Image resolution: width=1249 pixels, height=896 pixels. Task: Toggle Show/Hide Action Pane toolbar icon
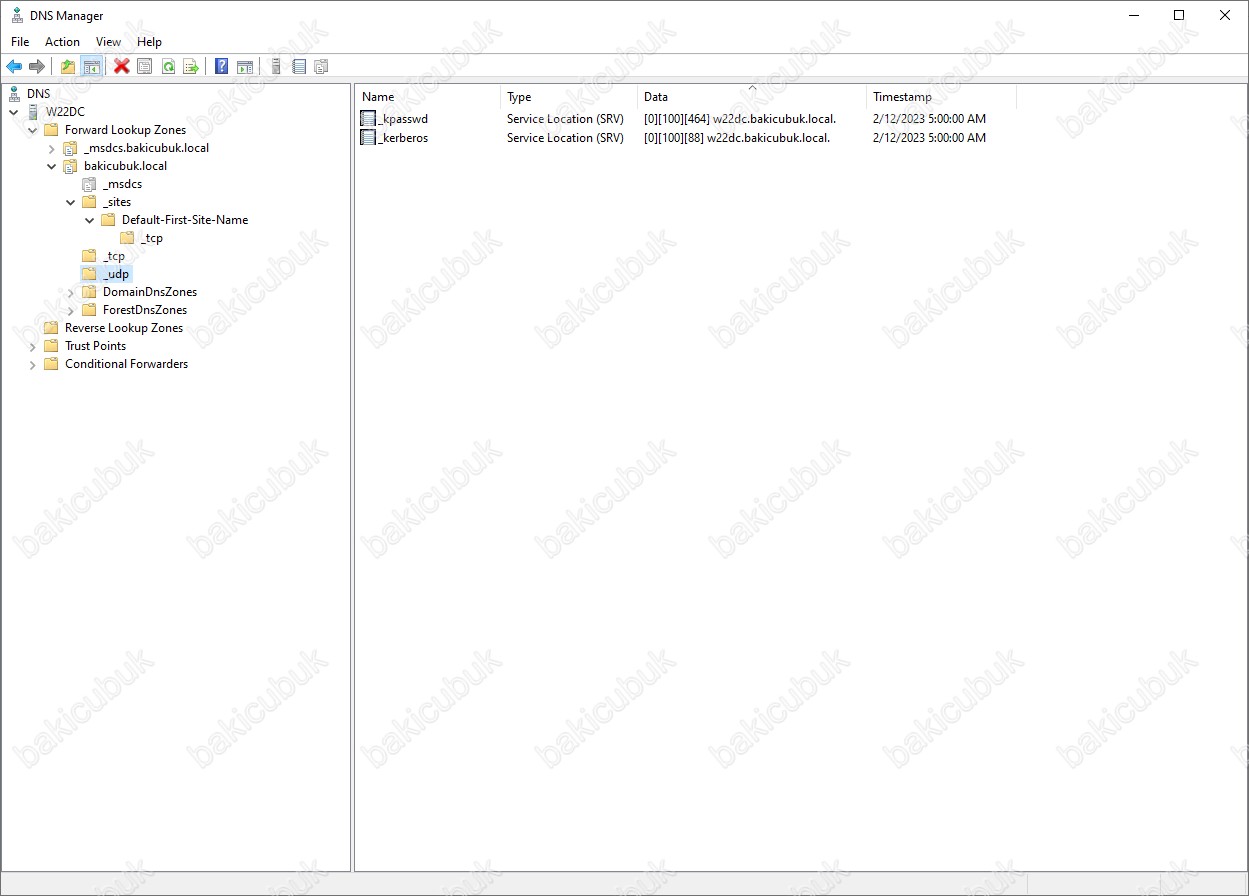(x=245, y=67)
